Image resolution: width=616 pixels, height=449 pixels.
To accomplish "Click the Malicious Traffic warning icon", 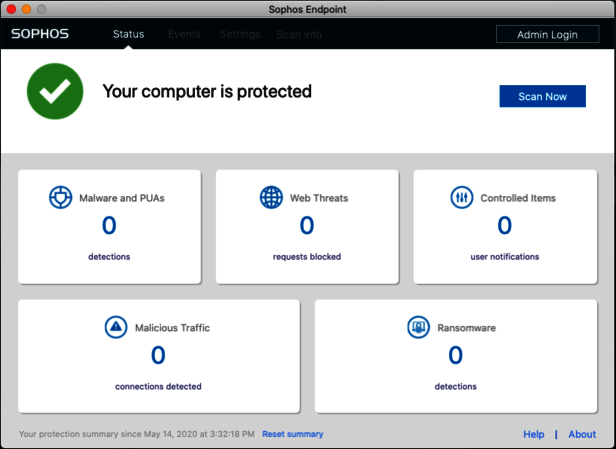I will 116,327.
